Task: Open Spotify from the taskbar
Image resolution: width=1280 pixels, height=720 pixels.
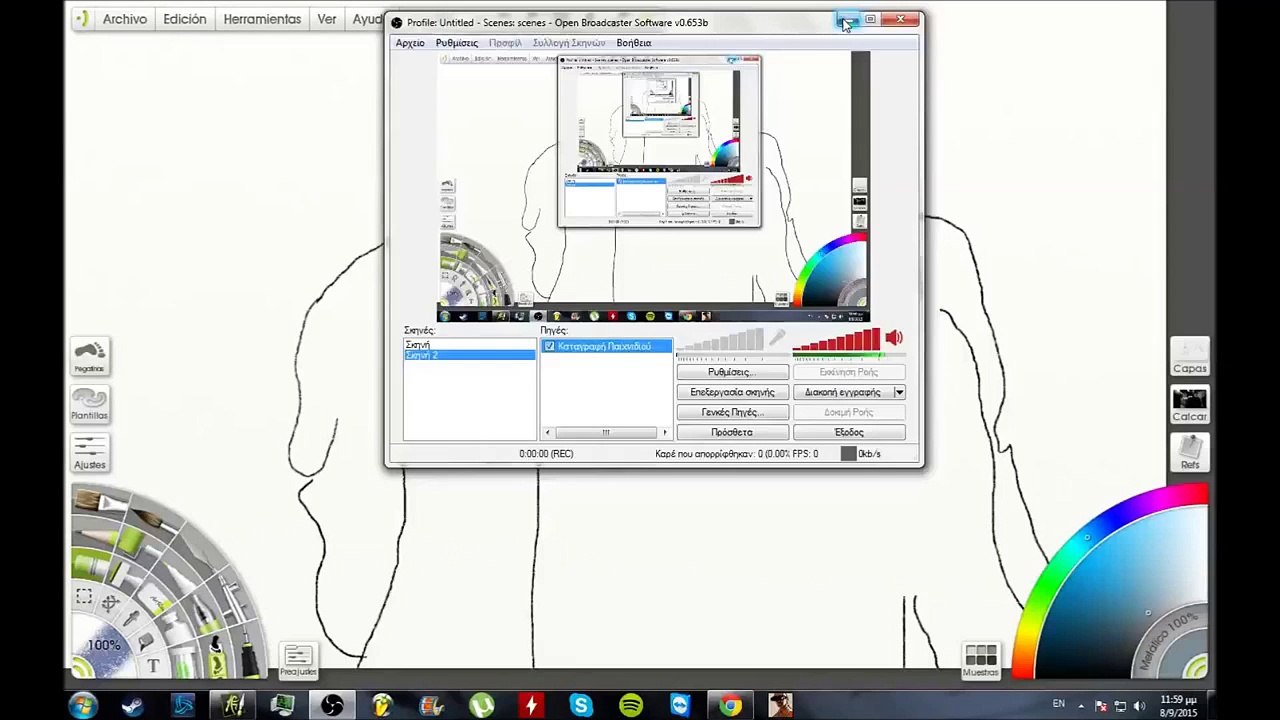Action: click(x=631, y=706)
